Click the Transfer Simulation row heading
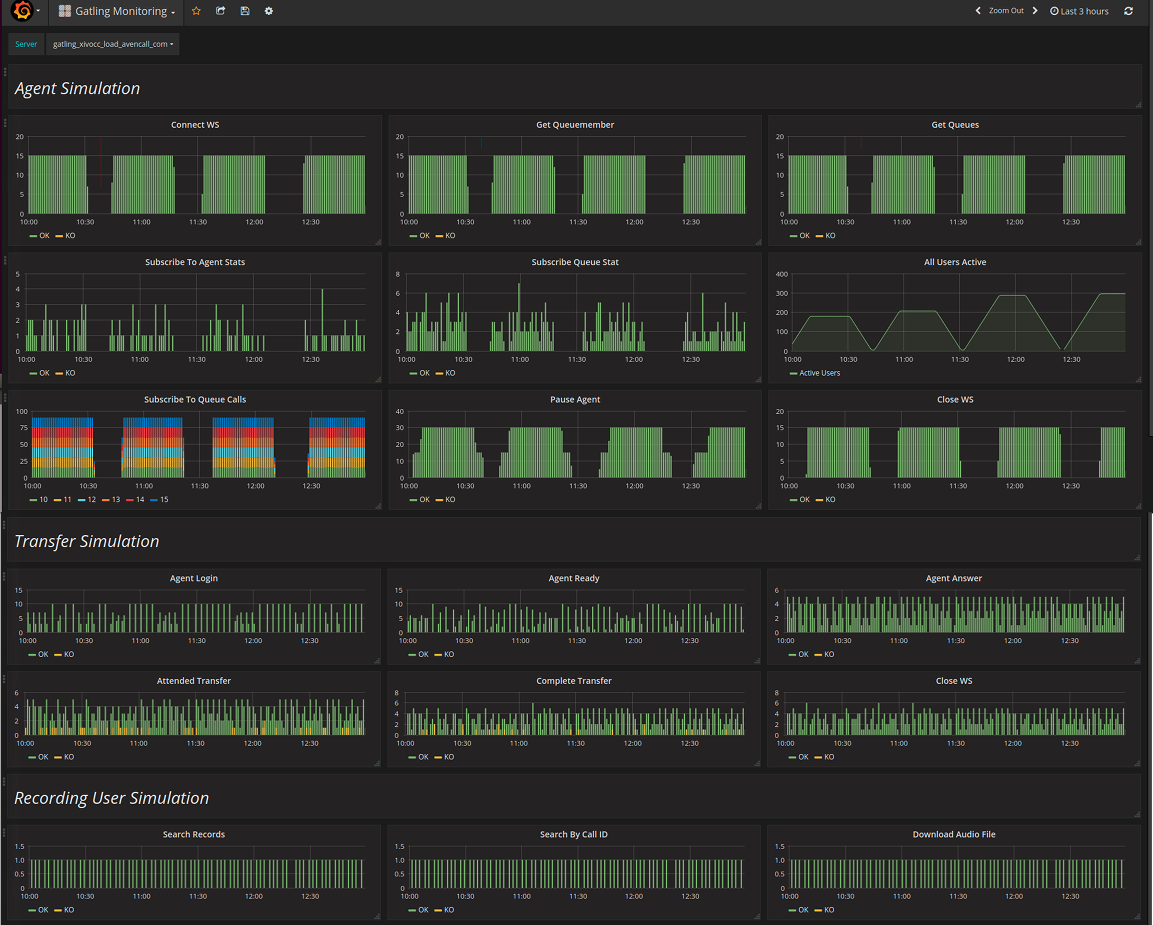The image size is (1153, 925). 87,541
